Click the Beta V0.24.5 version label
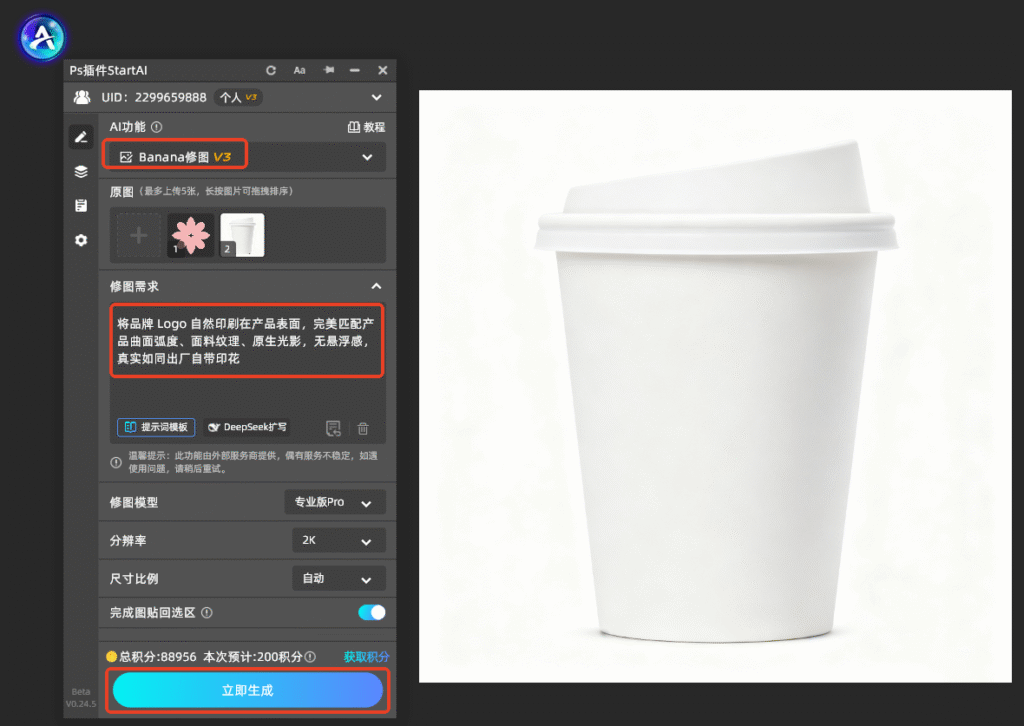 coord(81,698)
